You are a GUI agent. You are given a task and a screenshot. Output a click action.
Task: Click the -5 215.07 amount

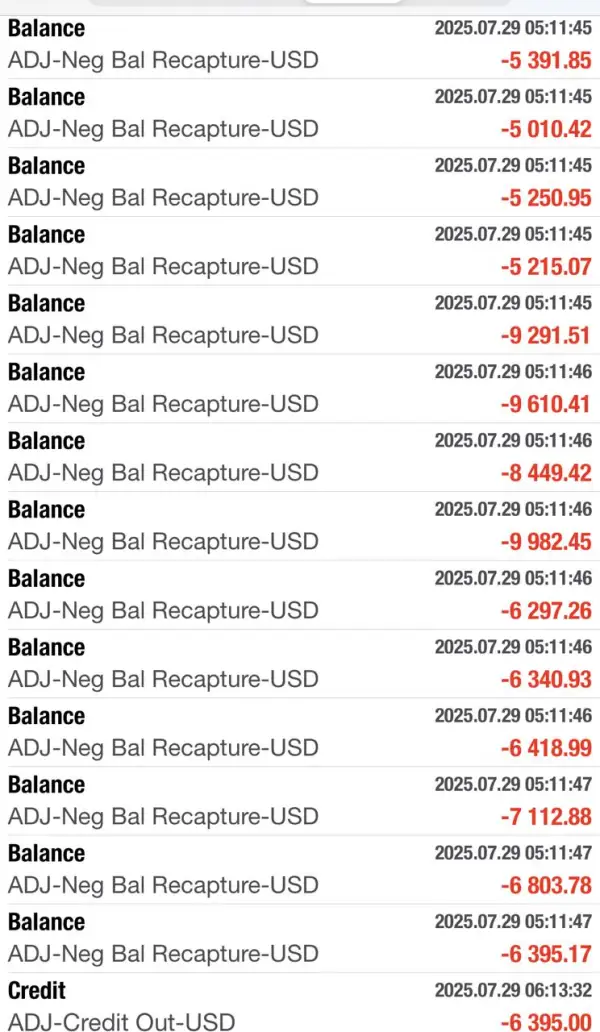tap(546, 267)
